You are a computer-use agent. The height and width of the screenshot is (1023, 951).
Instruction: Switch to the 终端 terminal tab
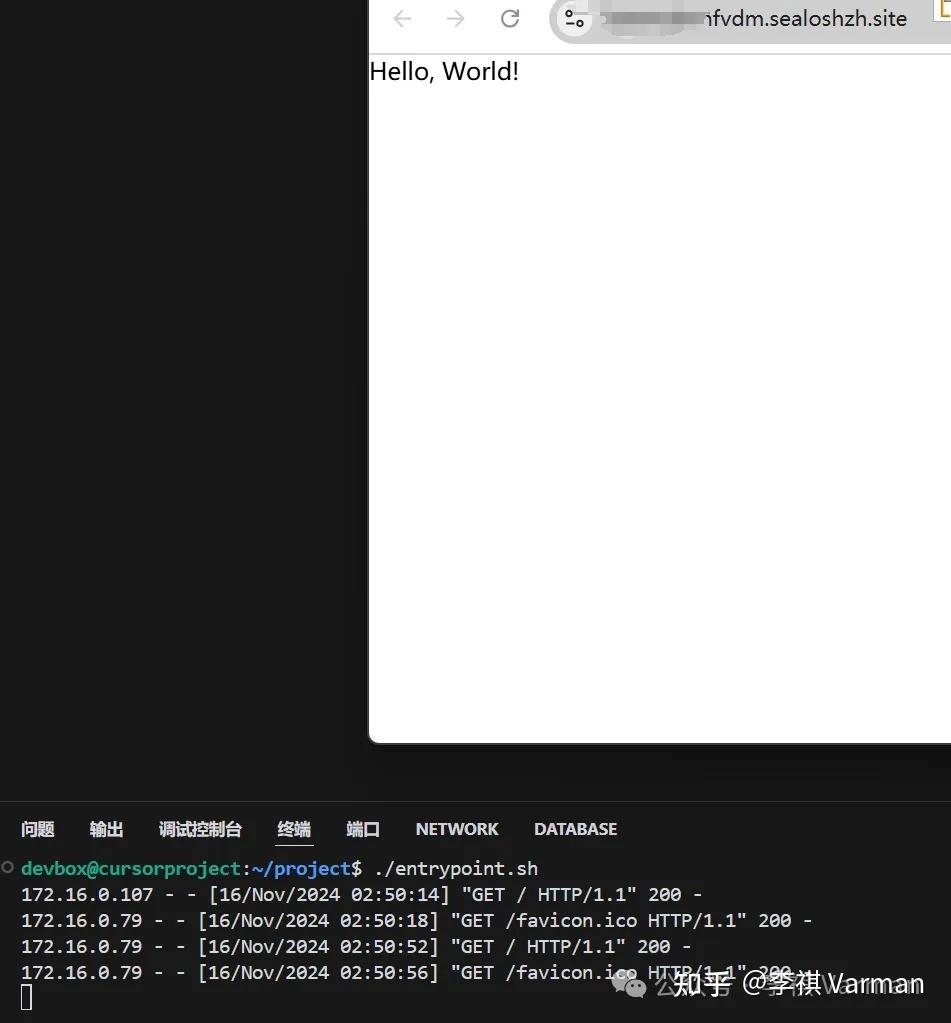tap(293, 829)
